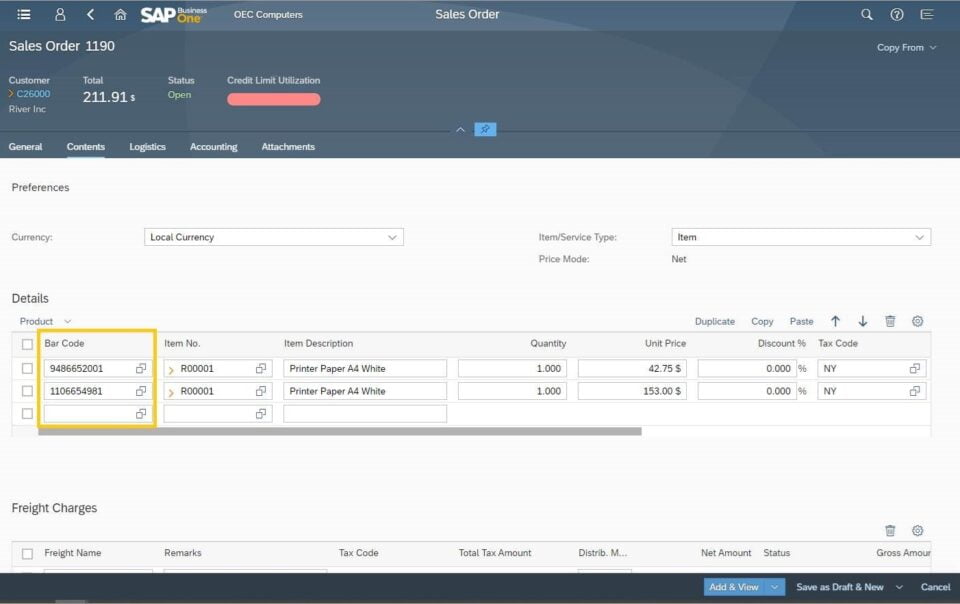The width and height of the screenshot is (960, 604).
Task: Click the unit price 153.00 $ field
Action: [x=632, y=391]
